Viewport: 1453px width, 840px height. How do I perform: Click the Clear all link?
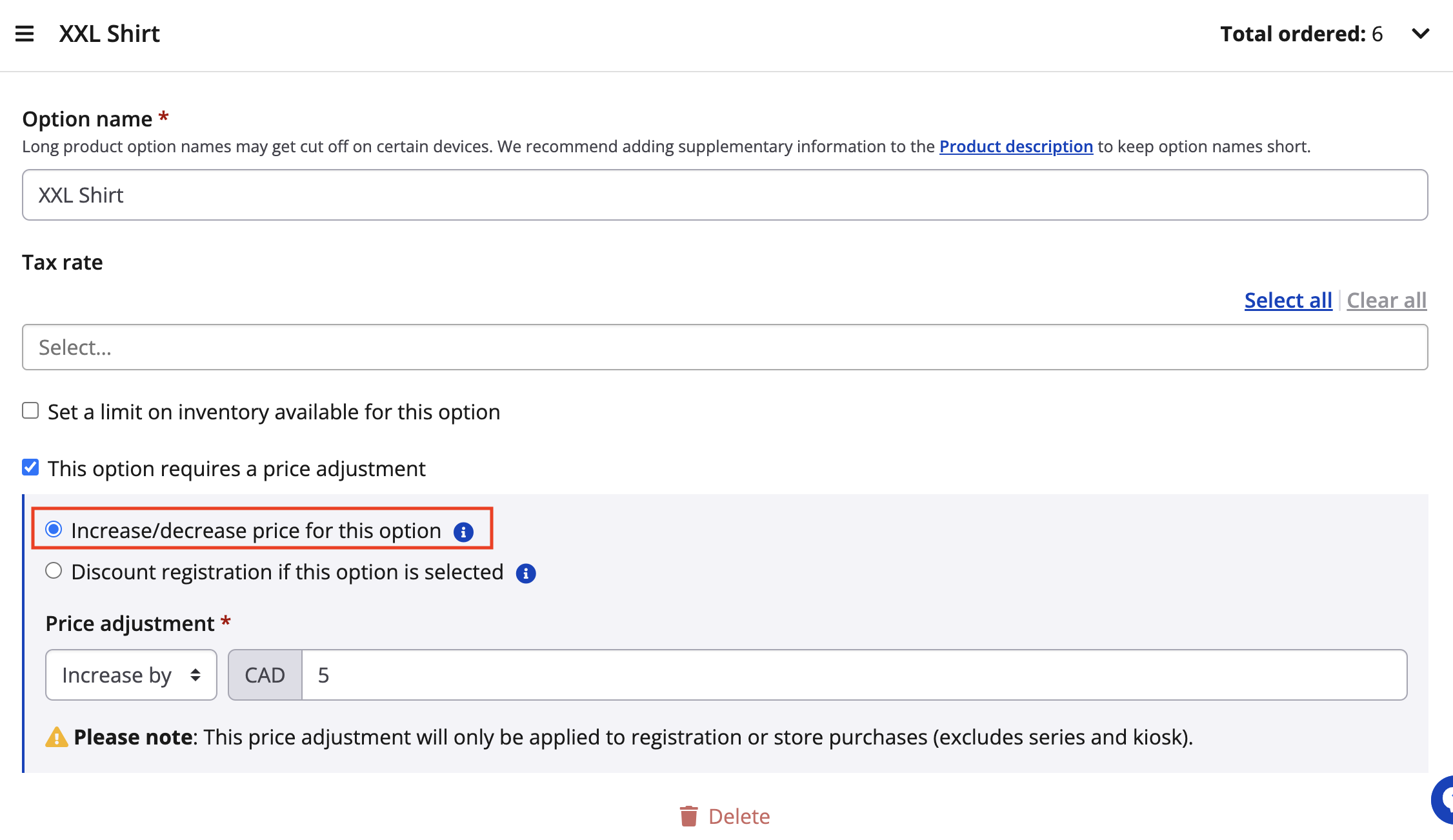coord(1386,300)
